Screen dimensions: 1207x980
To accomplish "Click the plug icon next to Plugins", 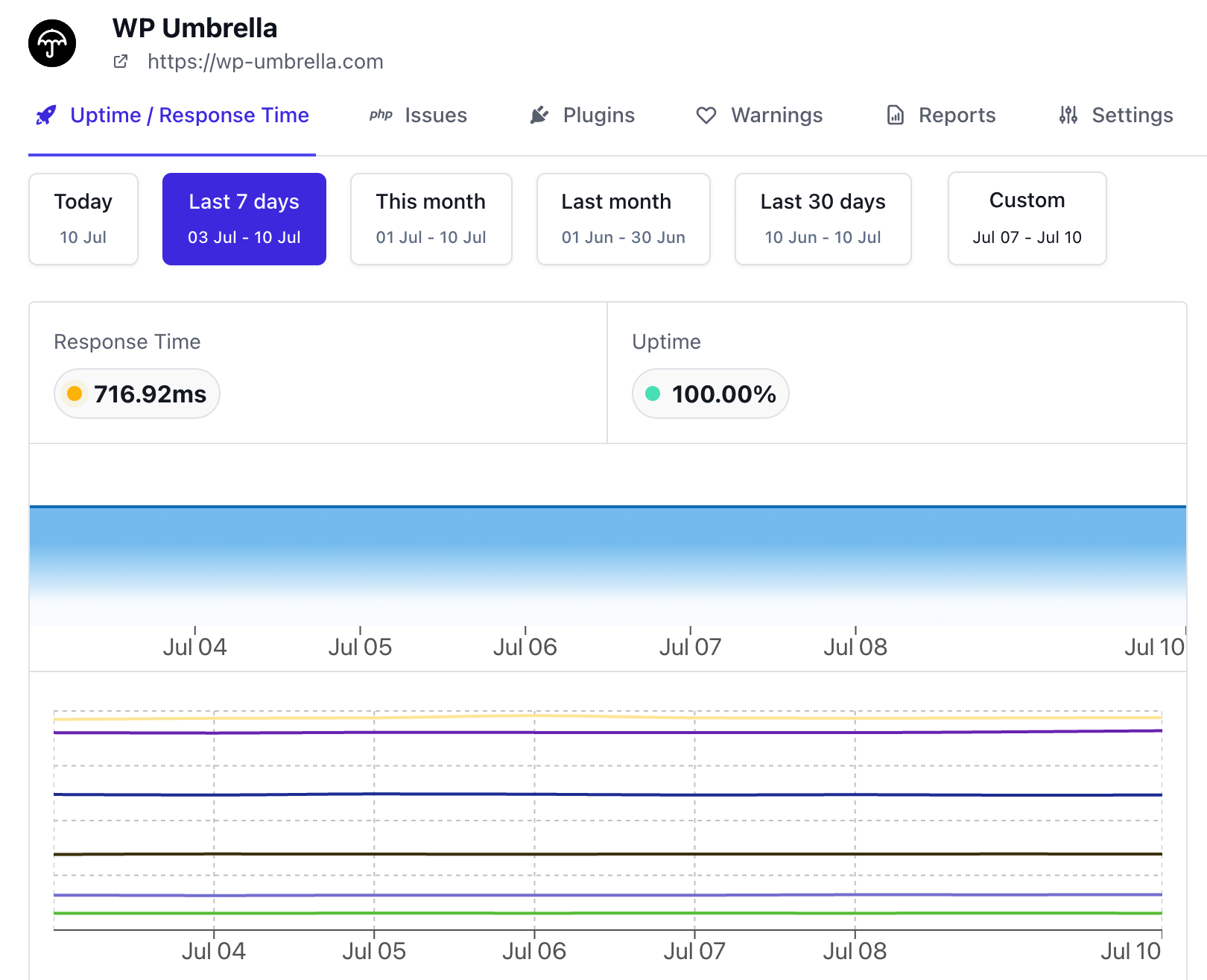I will click(x=539, y=115).
